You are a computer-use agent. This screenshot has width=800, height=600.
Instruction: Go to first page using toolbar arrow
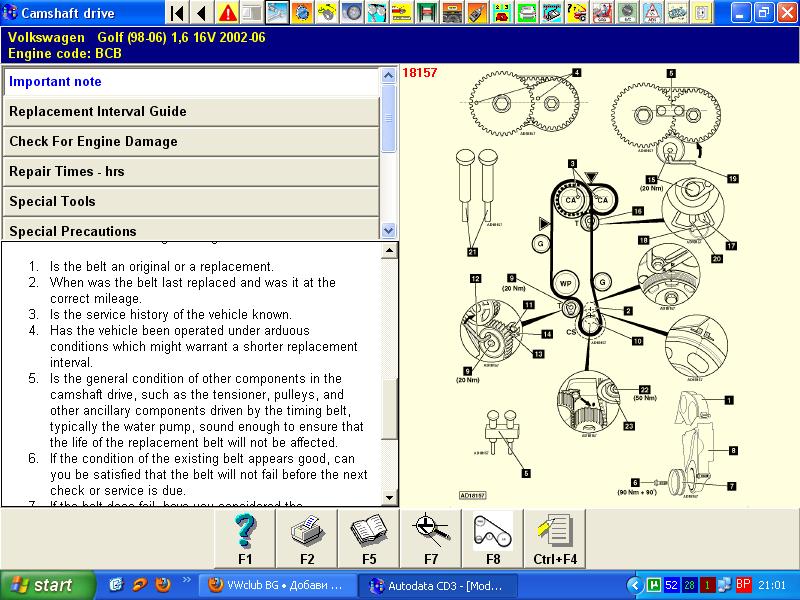click(x=177, y=13)
